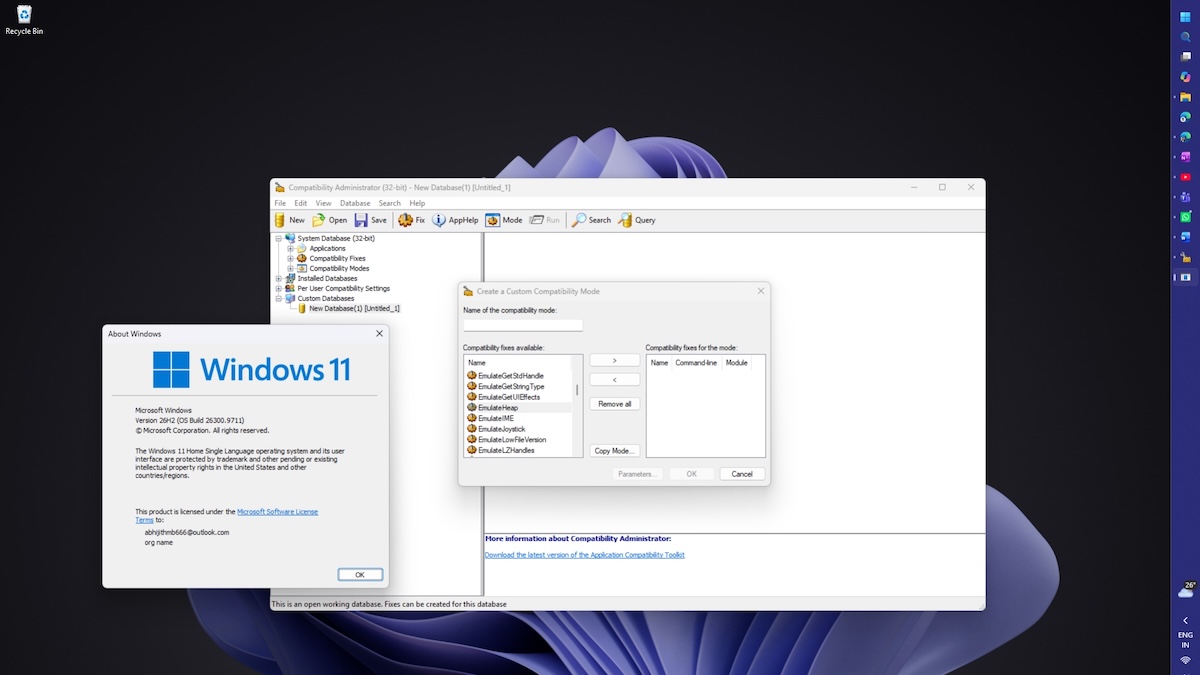Click the Save toolbar button
Viewport: 1200px width, 675px height.
click(x=371, y=220)
